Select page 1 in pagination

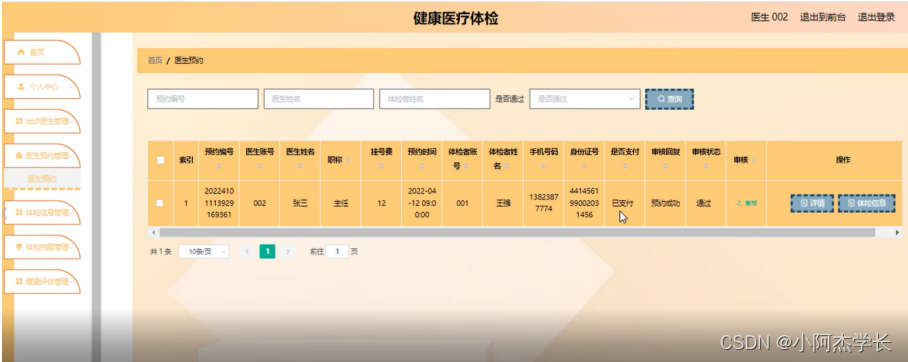[x=267, y=252]
